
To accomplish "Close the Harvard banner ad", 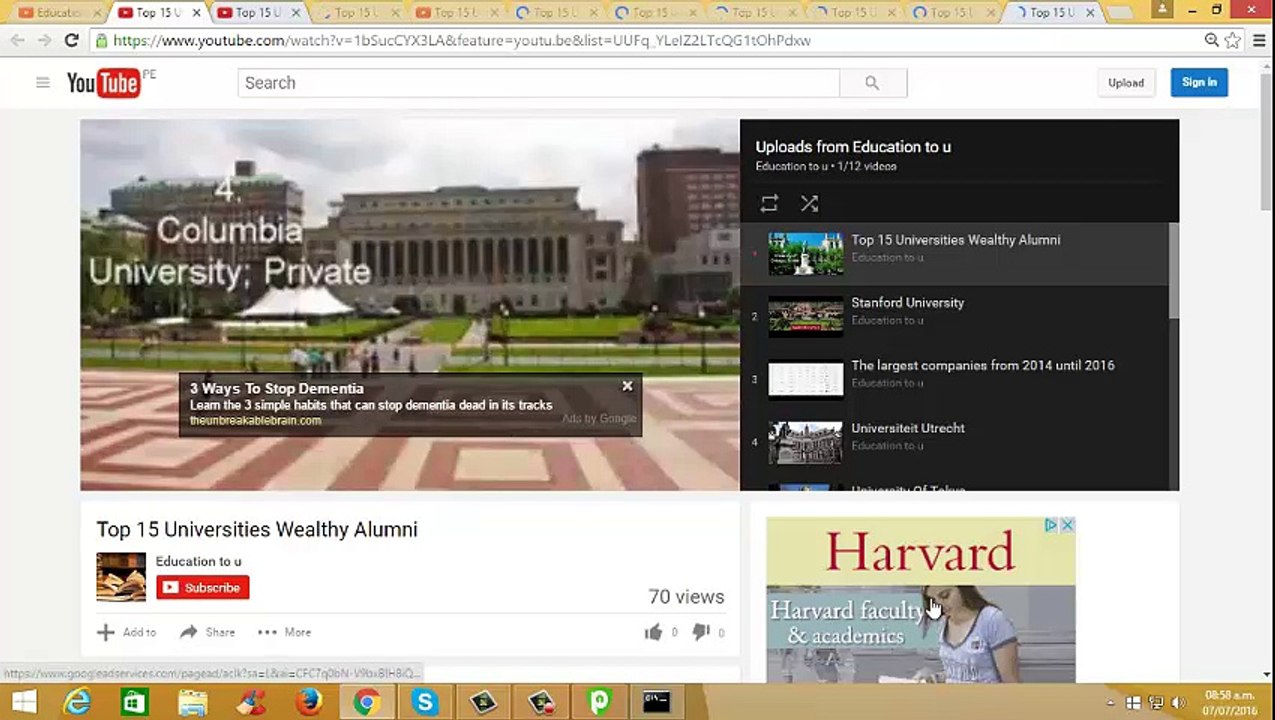I will (x=1067, y=525).
